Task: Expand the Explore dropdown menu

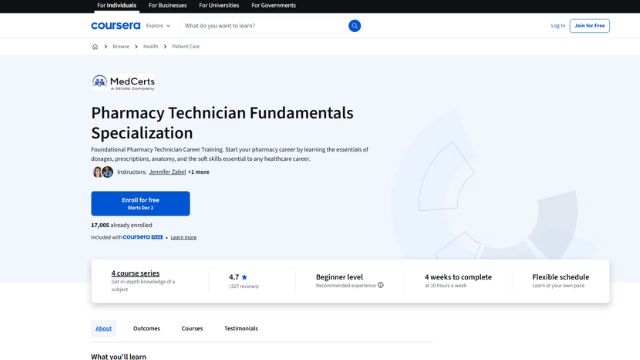Action: point(158,26)
